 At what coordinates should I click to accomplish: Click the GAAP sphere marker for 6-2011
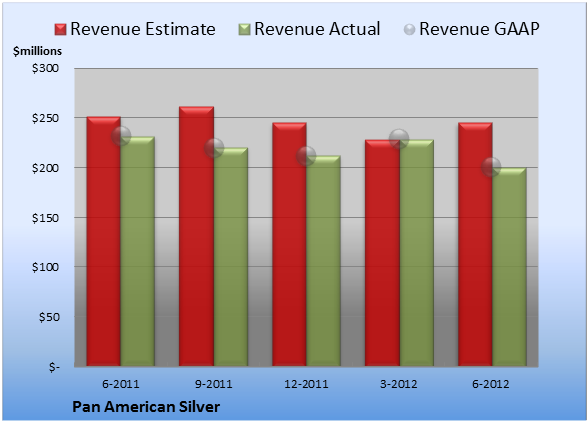tap(121, 136)
